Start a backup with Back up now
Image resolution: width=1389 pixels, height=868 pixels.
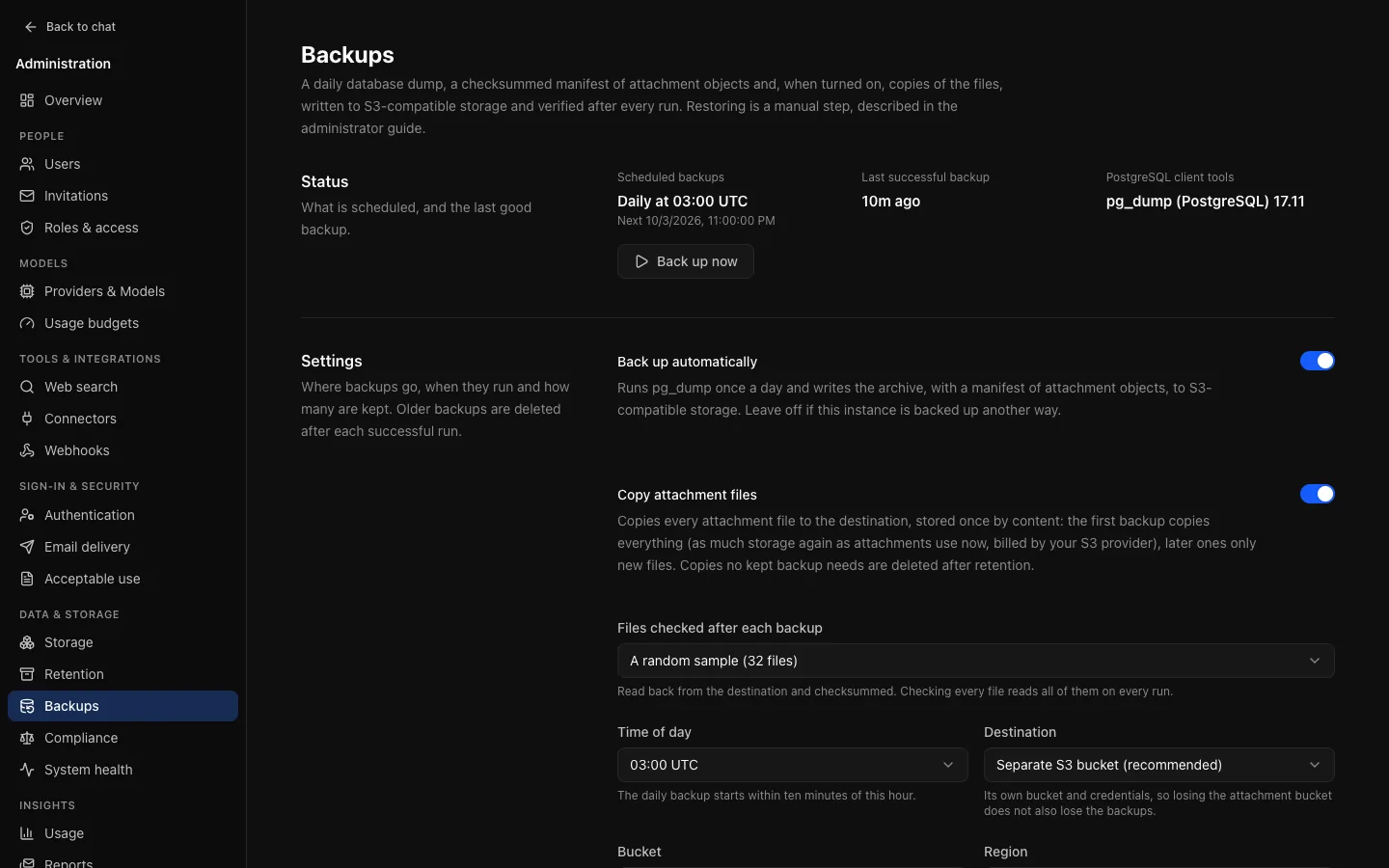[685, 261]
